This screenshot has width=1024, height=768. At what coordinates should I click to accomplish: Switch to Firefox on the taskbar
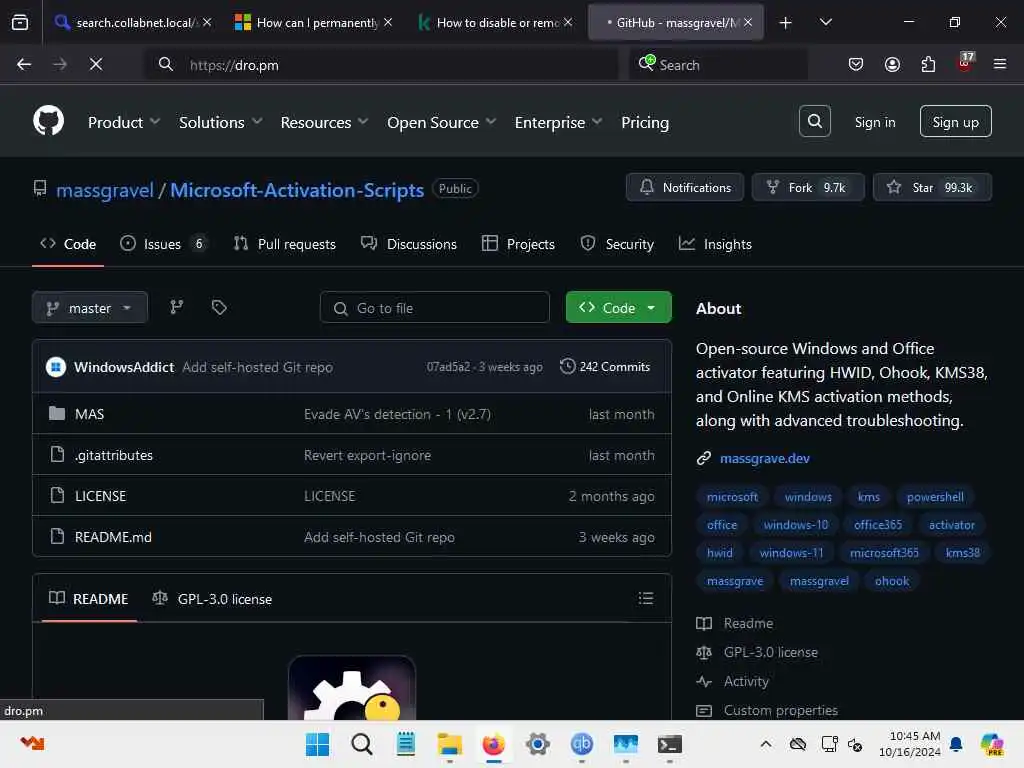[494, 744]
